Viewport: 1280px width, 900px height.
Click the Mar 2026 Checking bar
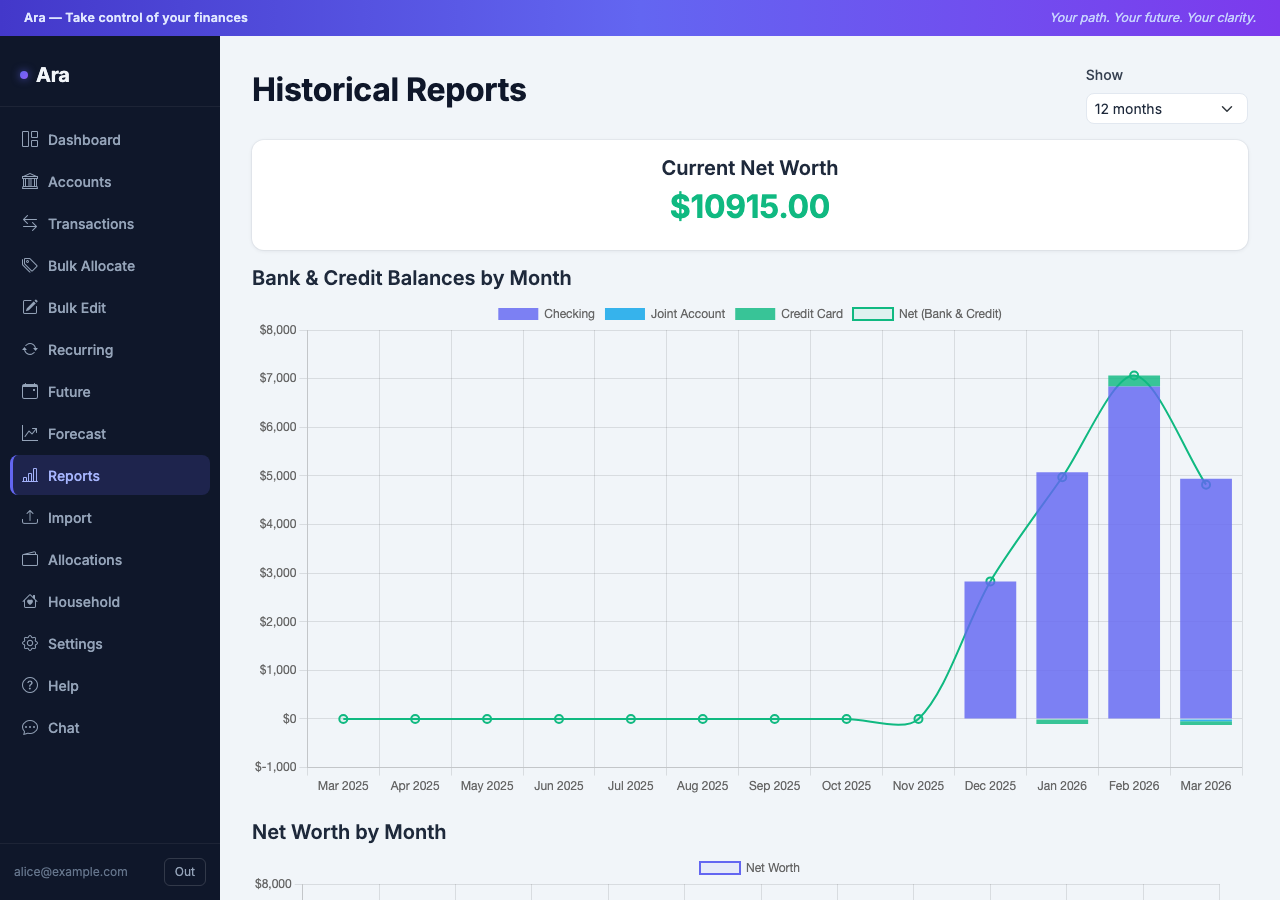tap(1206, 598)
